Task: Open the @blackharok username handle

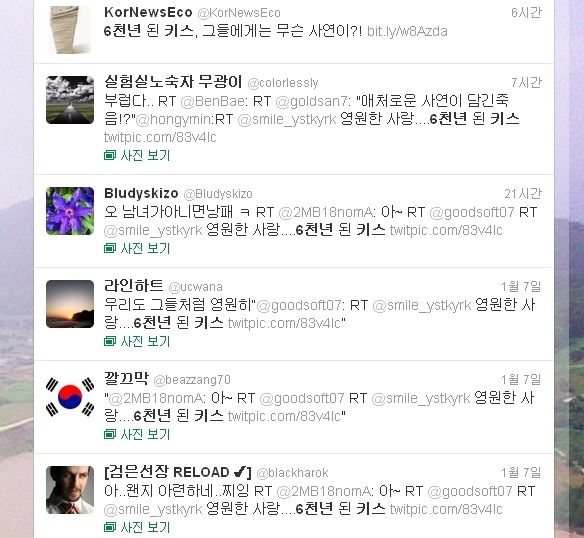Action: click(x=292, y=473)
